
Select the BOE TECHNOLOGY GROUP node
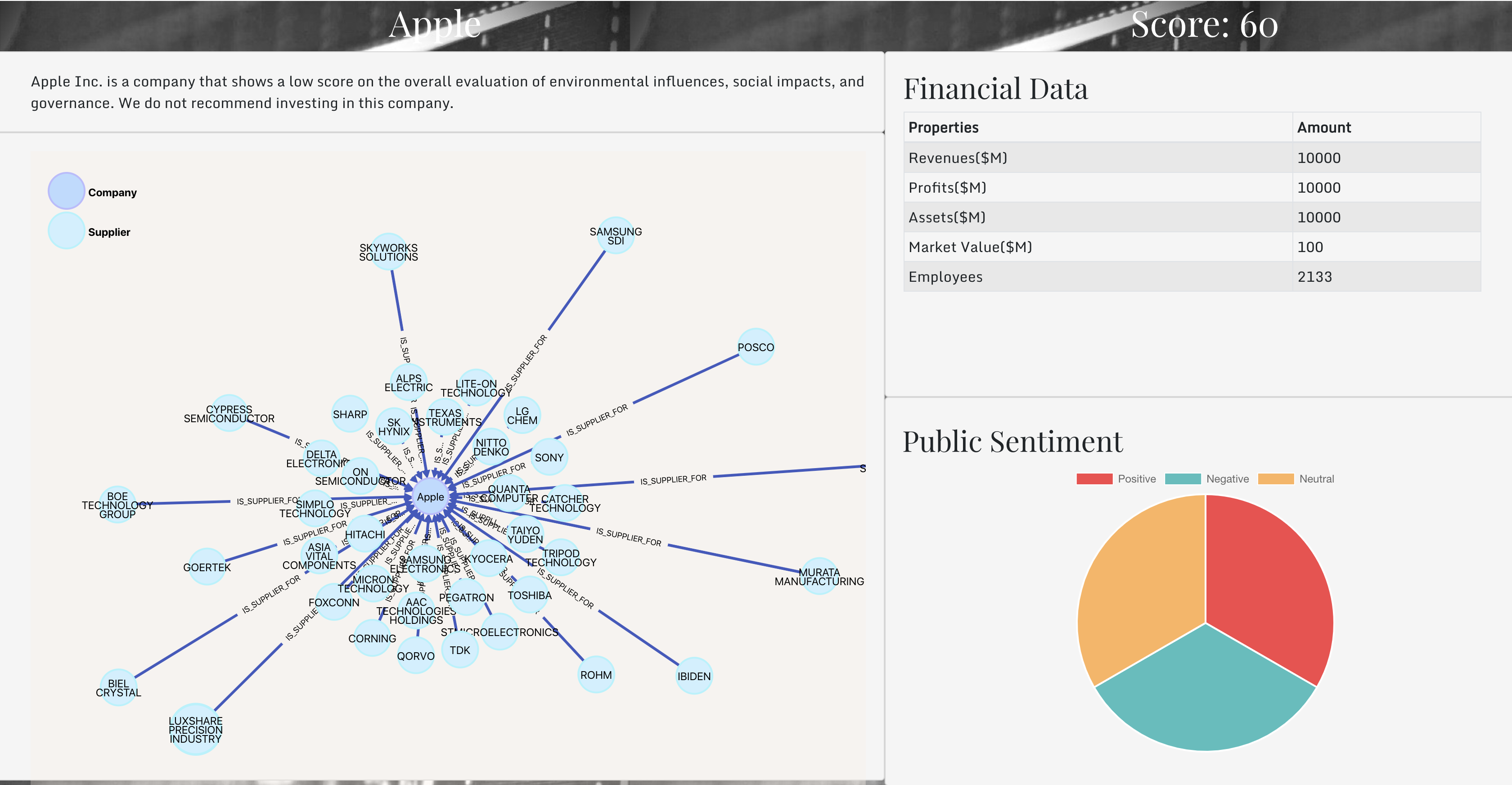[x=117, y=505]
